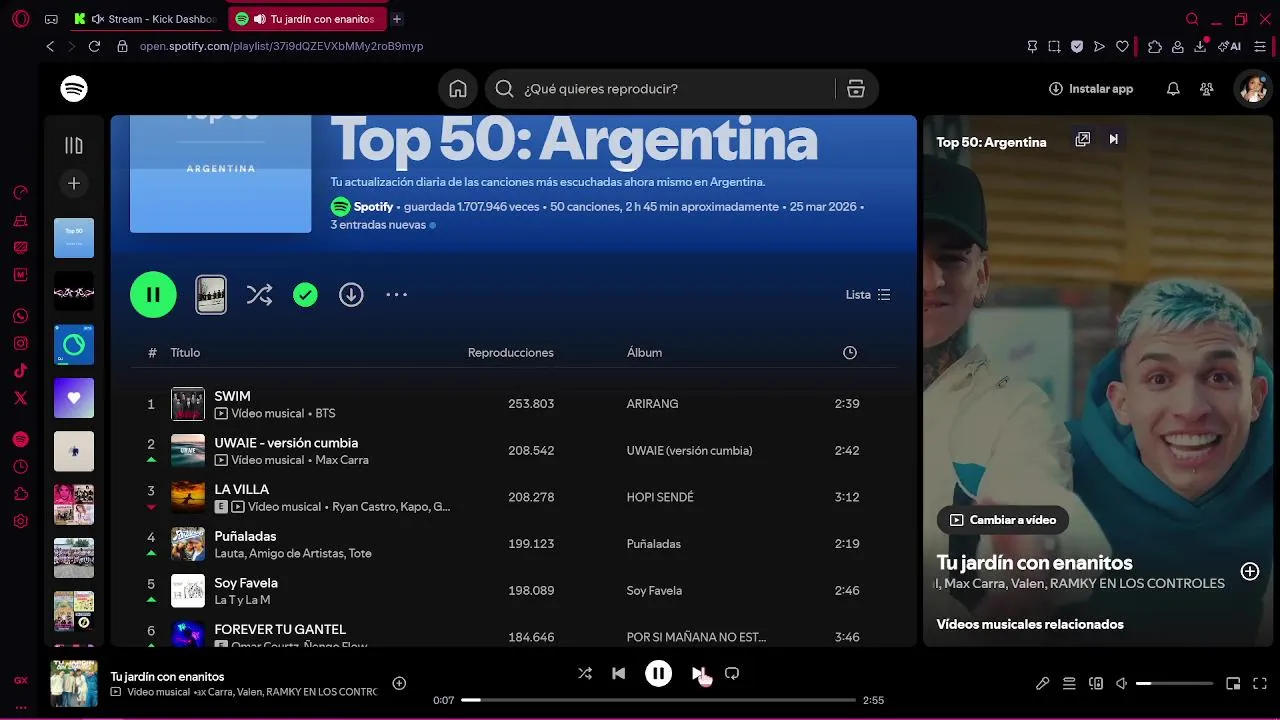
Task: Open the Top 50: Argentina panel title
Action: pyautogui.click(x=991, y=142)
